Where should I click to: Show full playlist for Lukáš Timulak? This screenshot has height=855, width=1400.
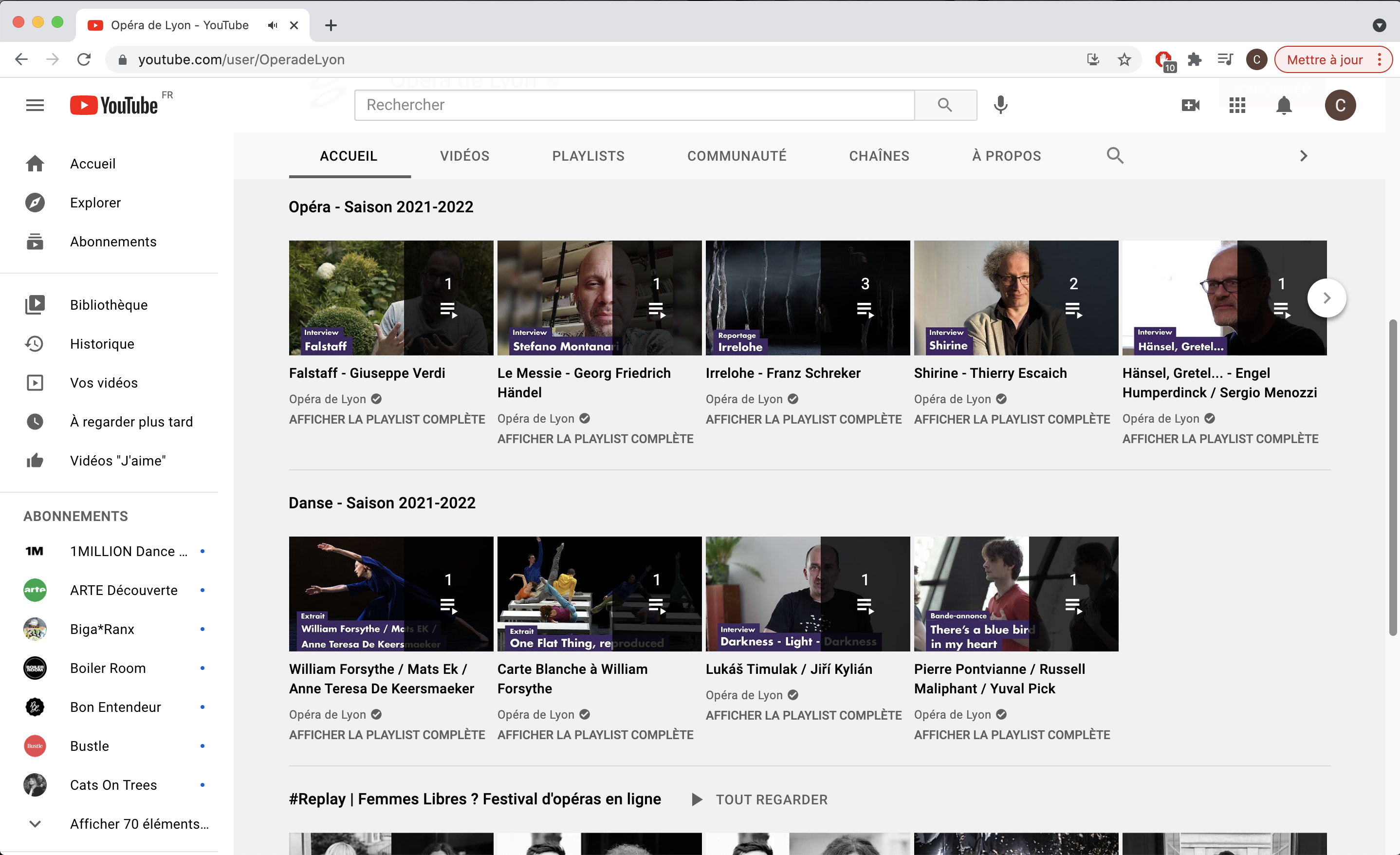coord(803,715)
